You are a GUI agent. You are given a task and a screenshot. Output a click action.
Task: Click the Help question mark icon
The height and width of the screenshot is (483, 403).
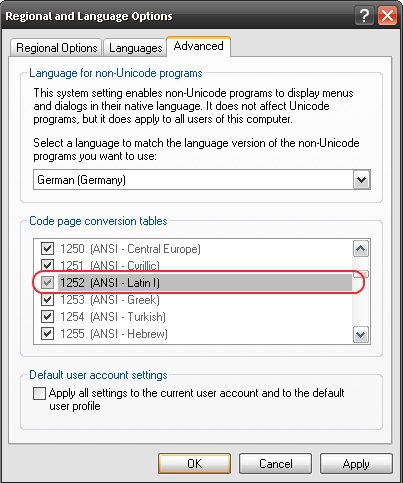pos(364,16)
